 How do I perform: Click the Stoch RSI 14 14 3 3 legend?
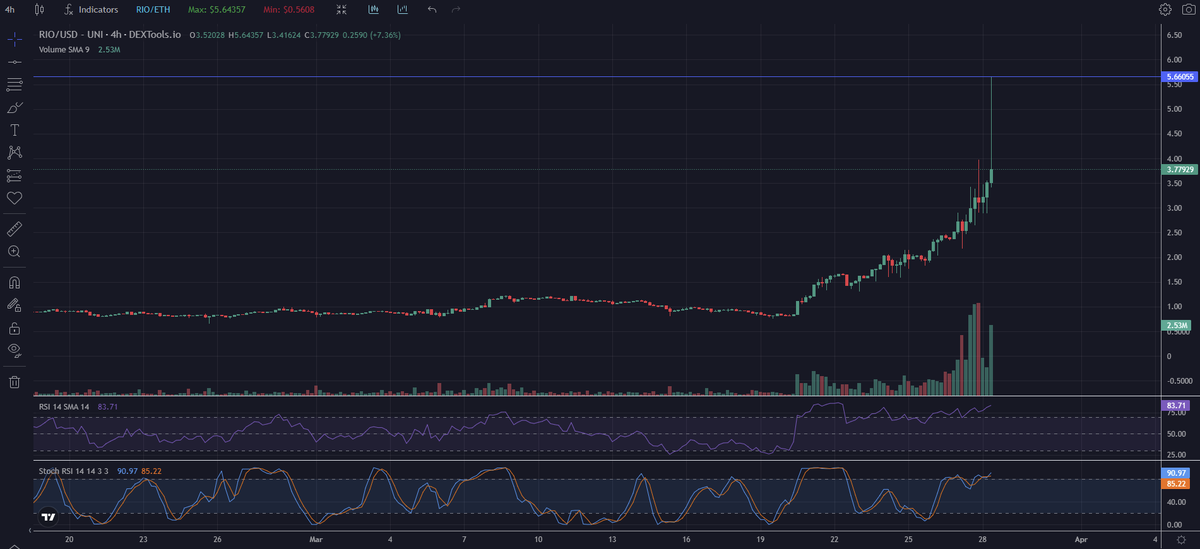75,470
